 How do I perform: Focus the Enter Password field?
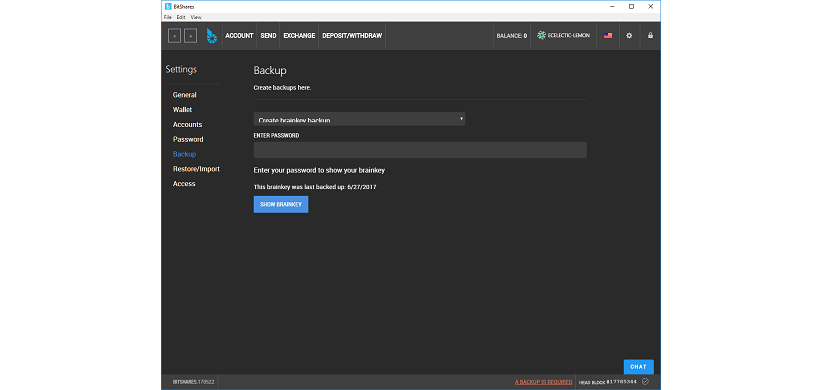(x=420, y=150)
